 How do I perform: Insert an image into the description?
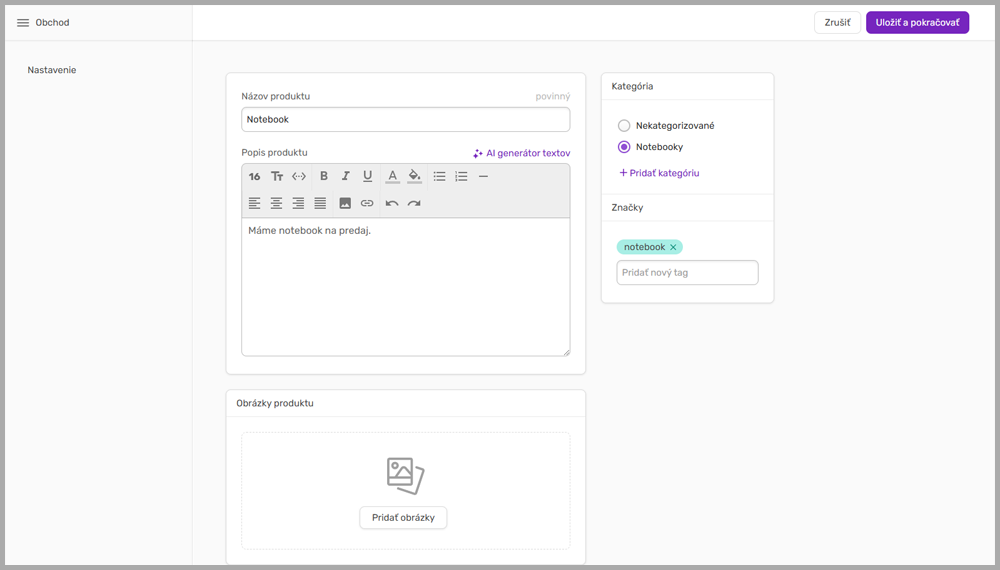[x=345, y=203]
